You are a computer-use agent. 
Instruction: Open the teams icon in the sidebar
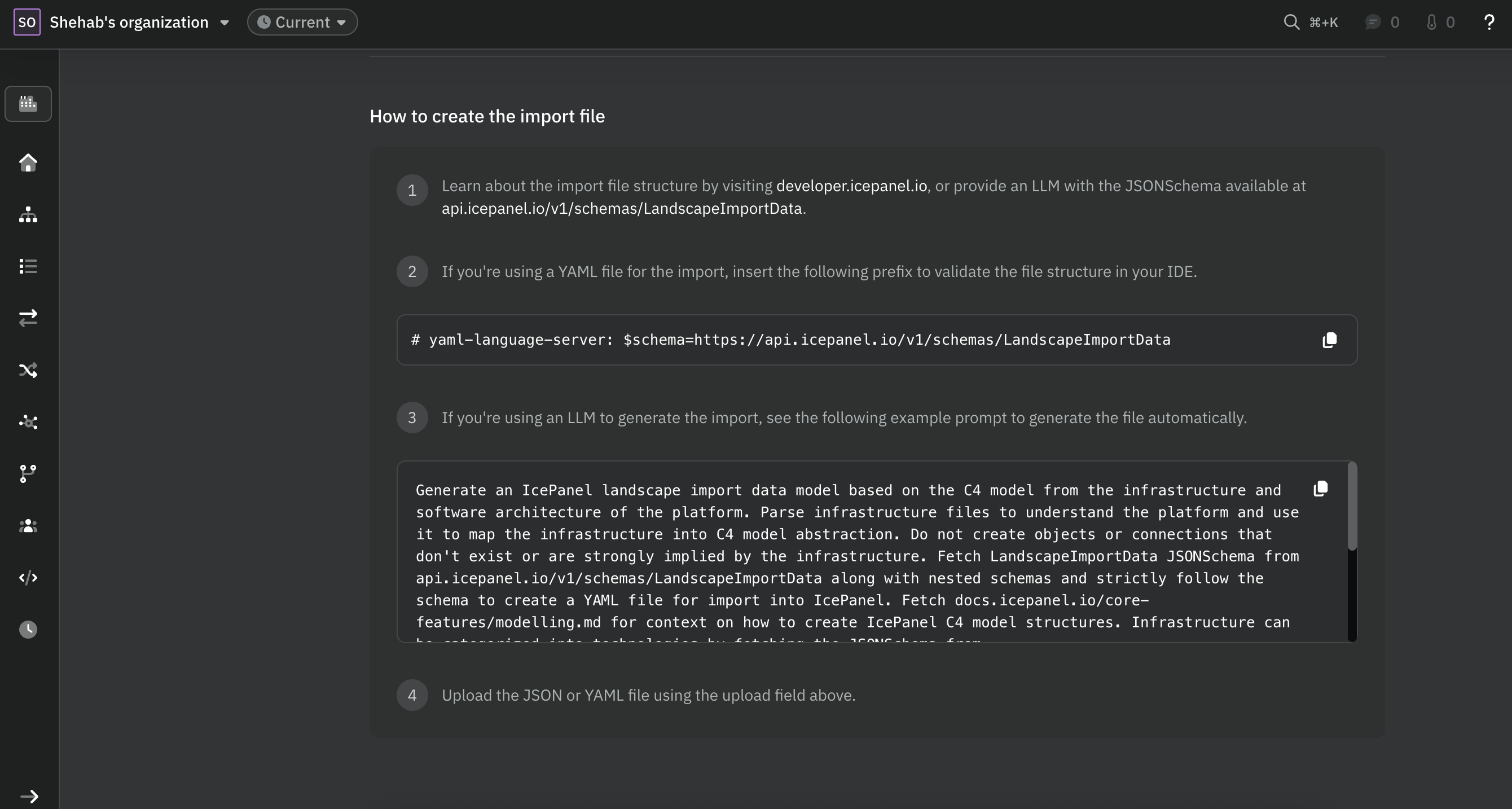(28, 525)
